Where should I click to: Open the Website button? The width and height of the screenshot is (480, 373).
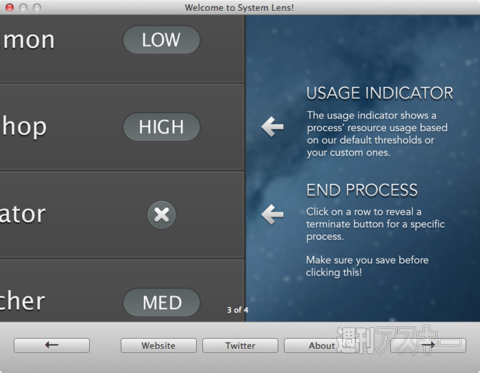pyautogui.click(x=158, y=345)
